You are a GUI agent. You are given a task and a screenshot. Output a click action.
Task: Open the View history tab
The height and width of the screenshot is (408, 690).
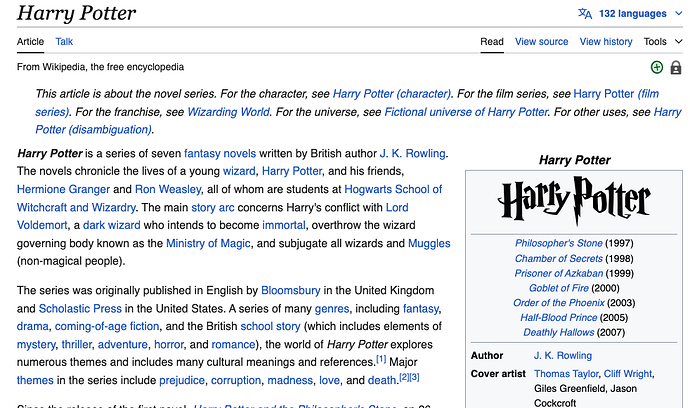[x=606, y=41]
